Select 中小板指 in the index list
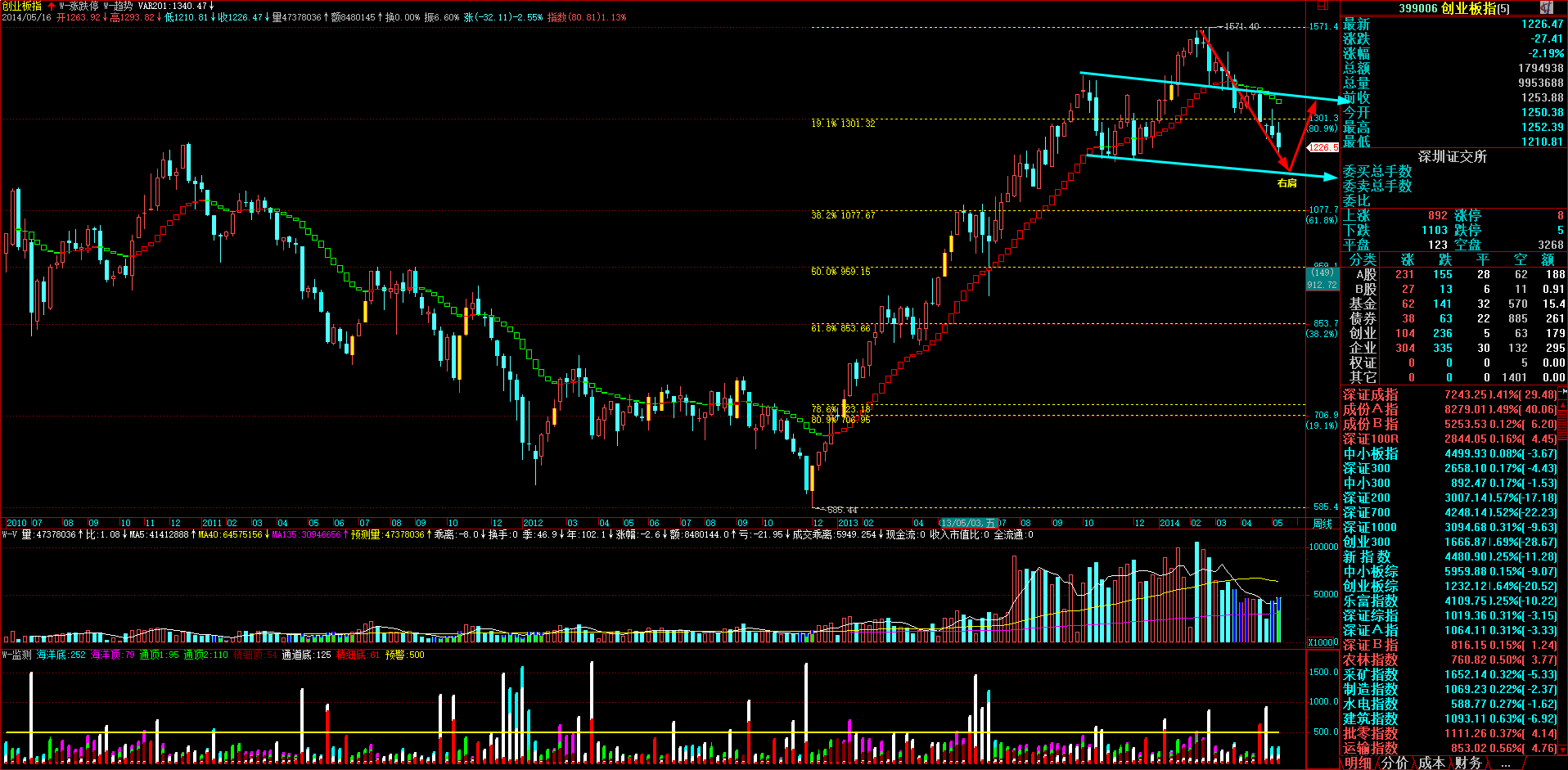Image resolution: width=1568 pixels, height=770 pixels. click(1370, 453)
